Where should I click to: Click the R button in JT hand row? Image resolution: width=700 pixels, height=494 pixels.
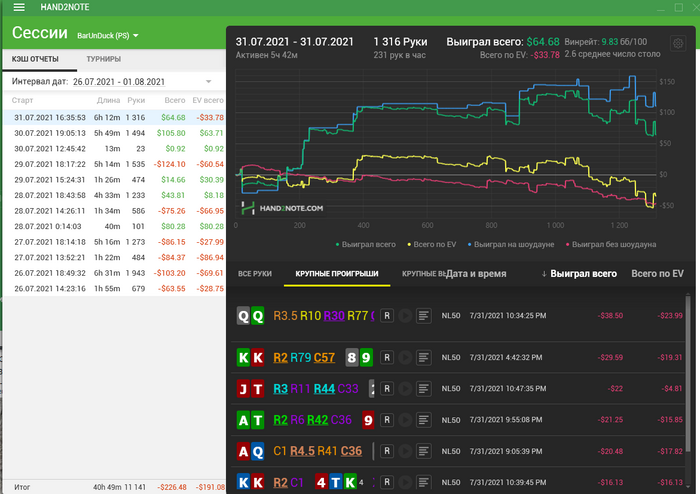(x=387, y=389)
